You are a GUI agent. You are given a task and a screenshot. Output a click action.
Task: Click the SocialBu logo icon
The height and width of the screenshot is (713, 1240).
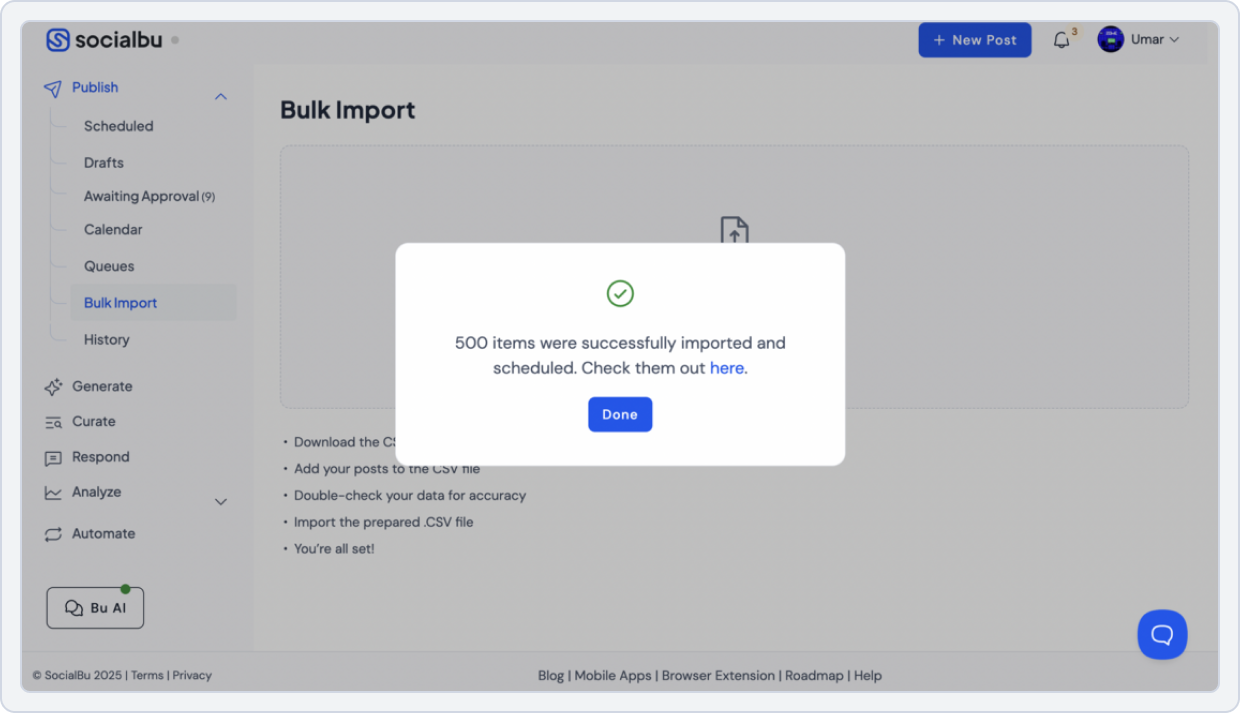58,39
